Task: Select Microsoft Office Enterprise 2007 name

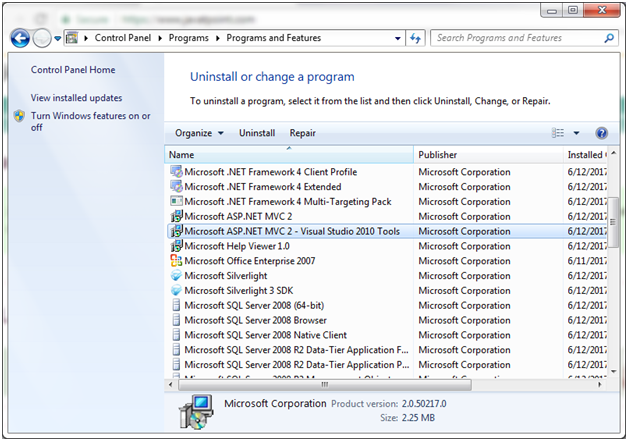Action: pyautogui.click(x=250, y=261)
